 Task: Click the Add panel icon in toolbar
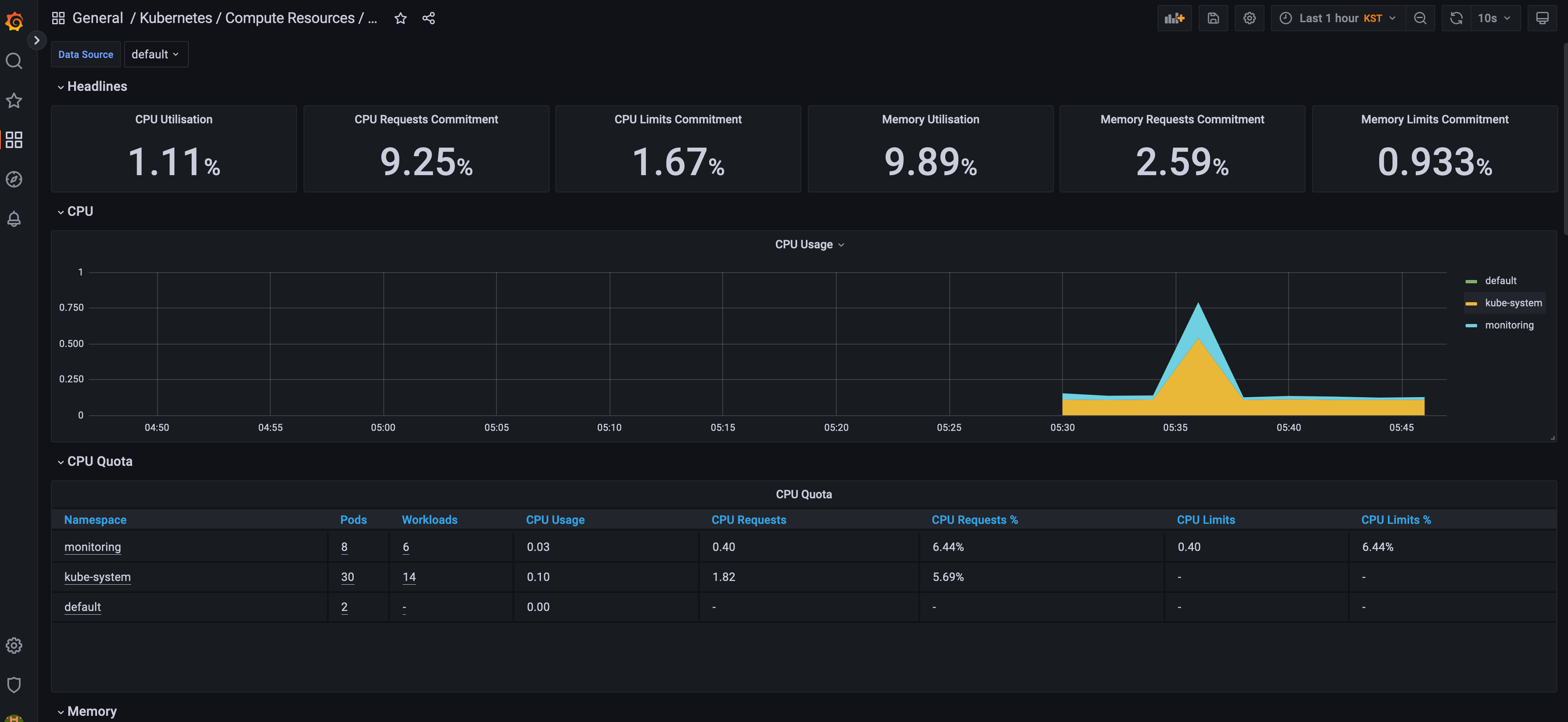1174,18
